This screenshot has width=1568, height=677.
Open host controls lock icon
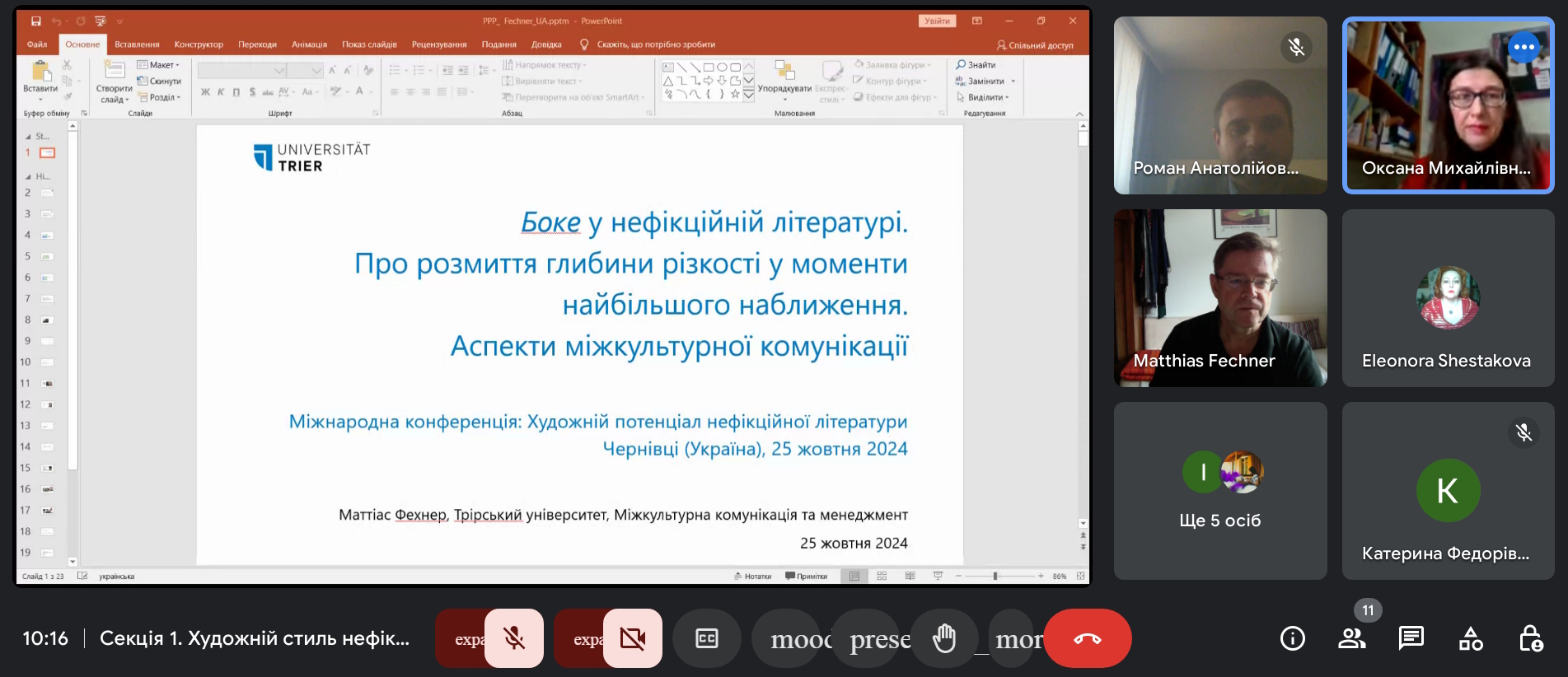(1530, 637)
